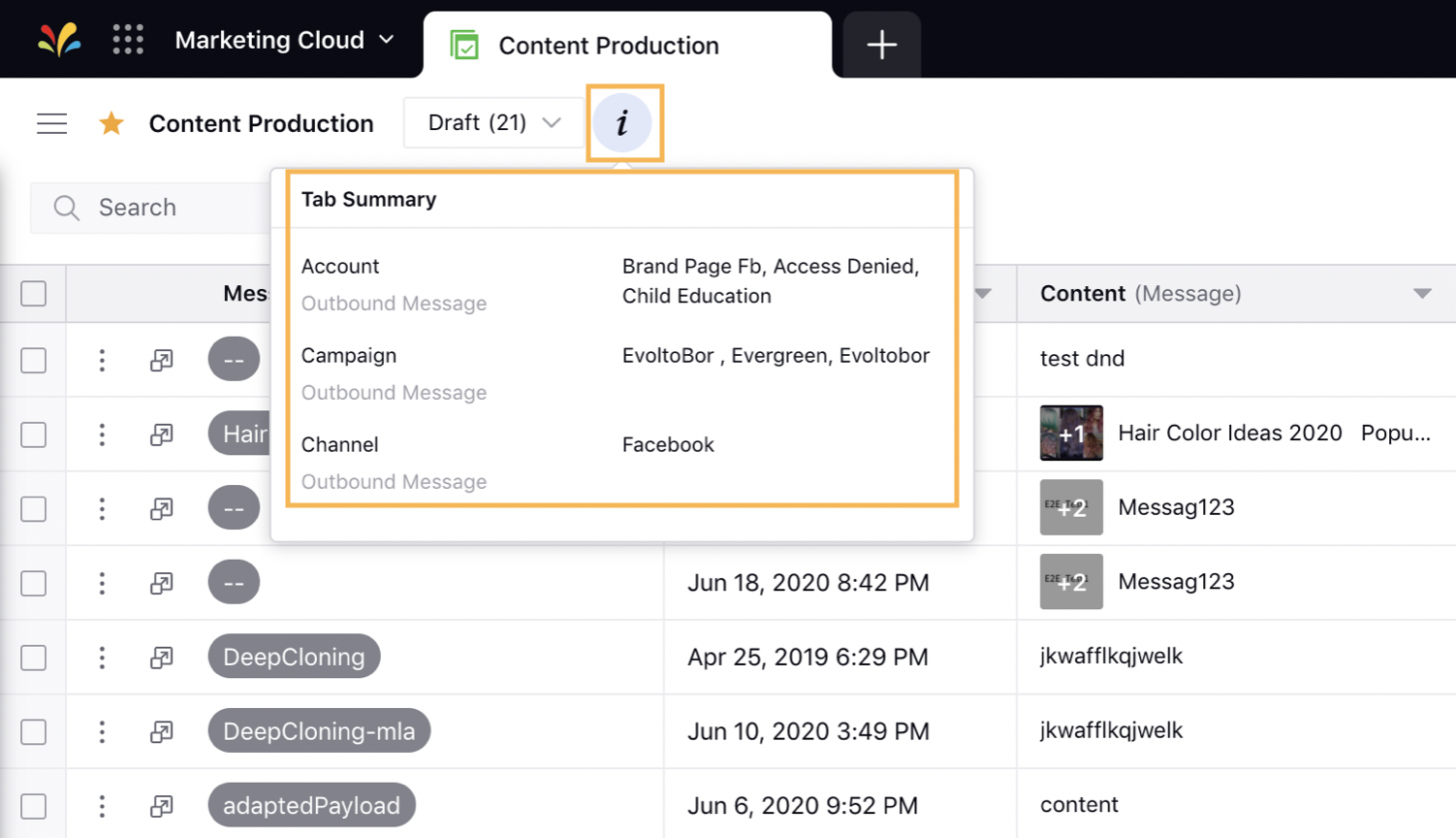Click the 'Jun 10, 2020 3:49 PM' date

click(x=807, y=730)
